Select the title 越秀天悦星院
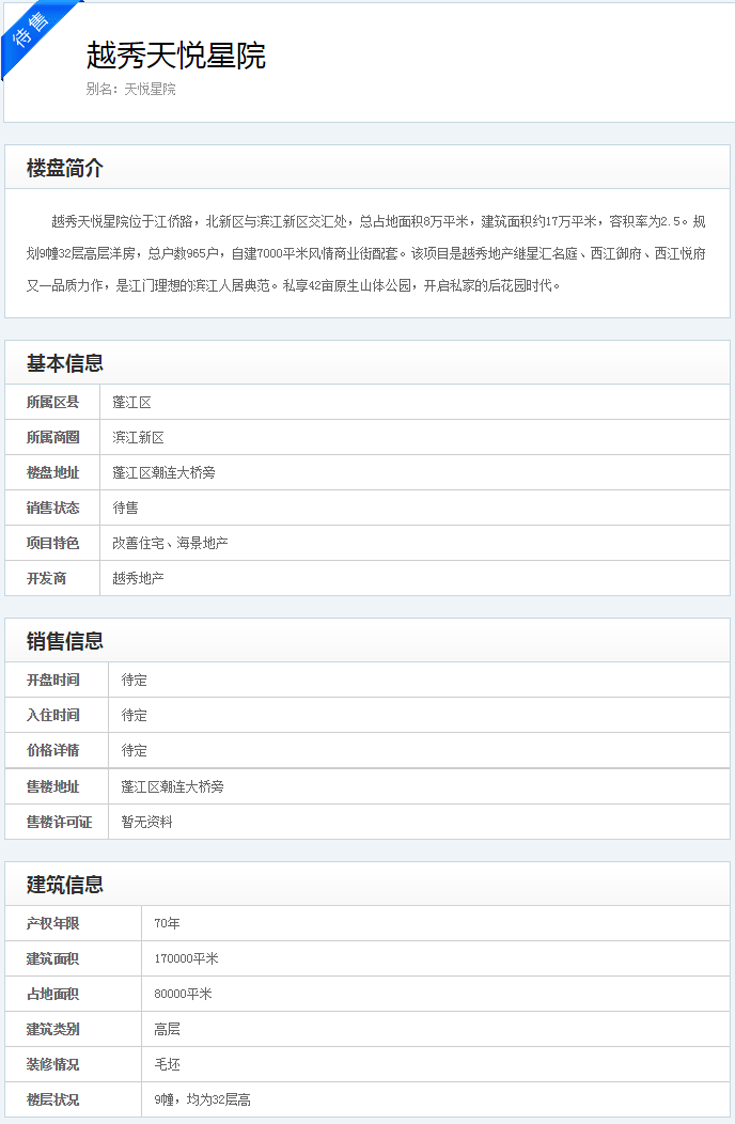 point(176,55)
